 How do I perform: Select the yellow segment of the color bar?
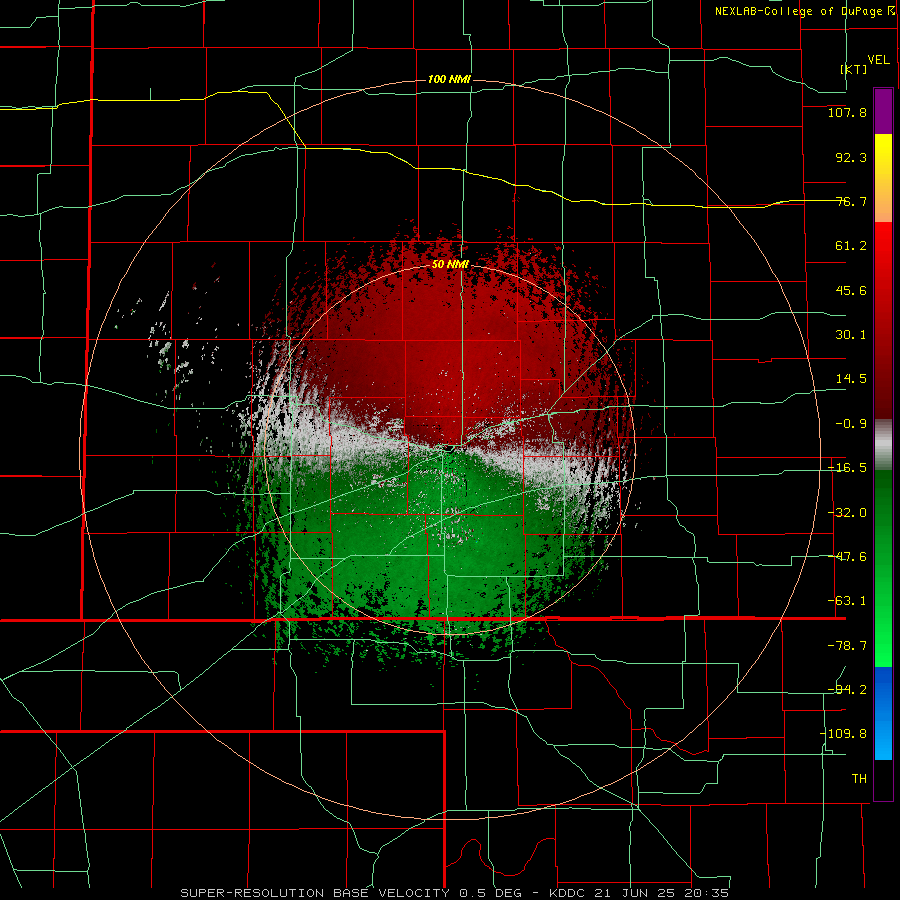[x=883, y=178]
